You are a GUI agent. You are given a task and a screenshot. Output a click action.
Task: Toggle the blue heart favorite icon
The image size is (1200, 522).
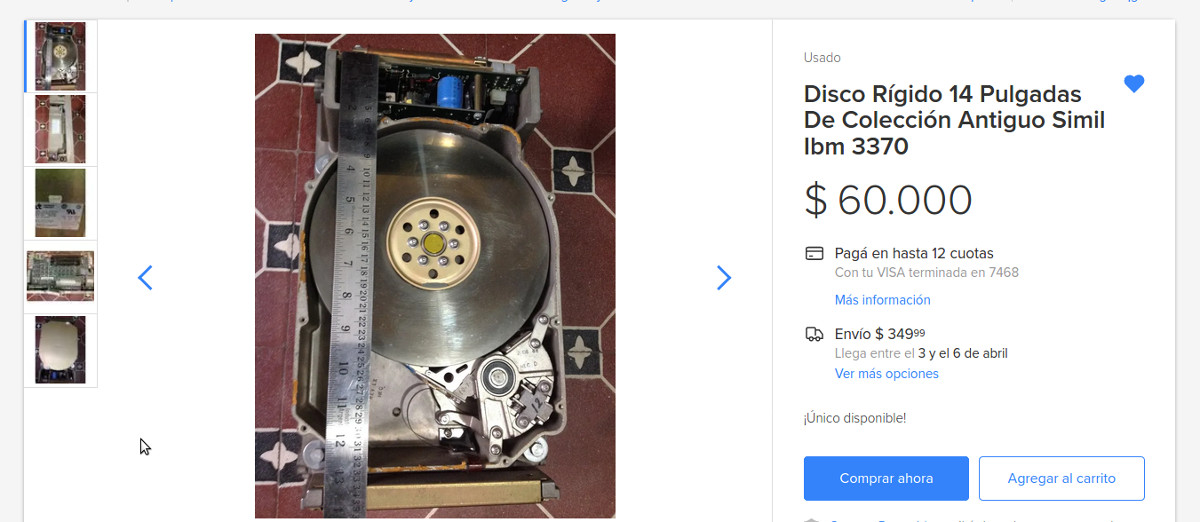point(1133,84)
